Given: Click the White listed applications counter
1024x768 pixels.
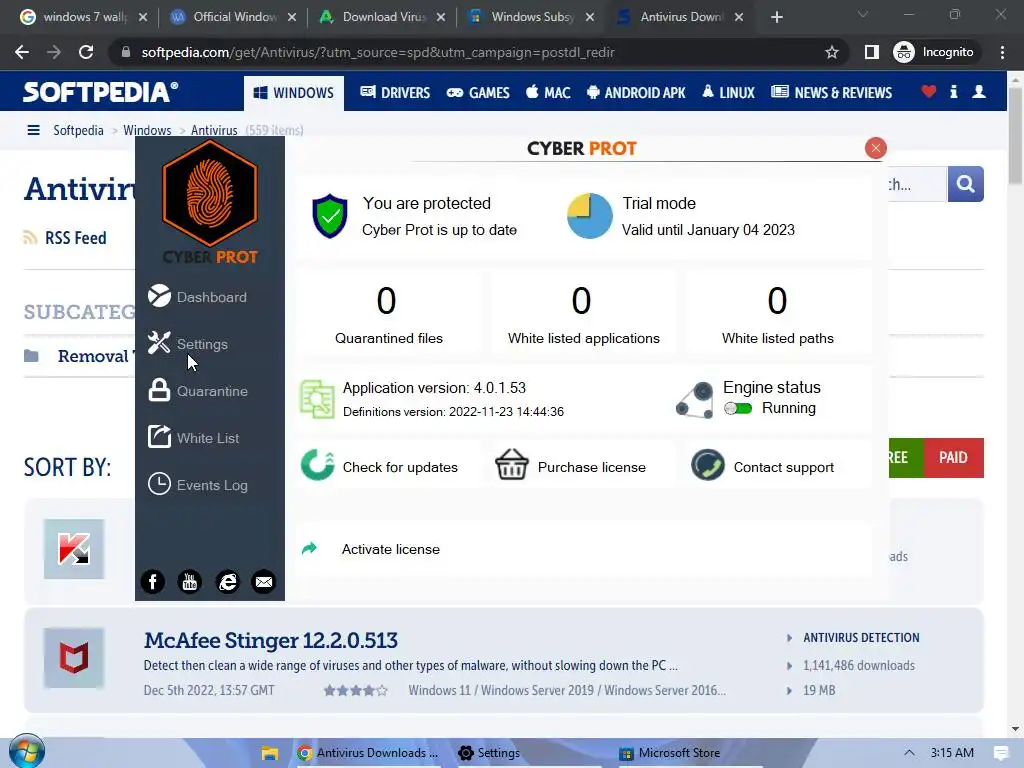Looking at the screenshot, I should (584, 315).
